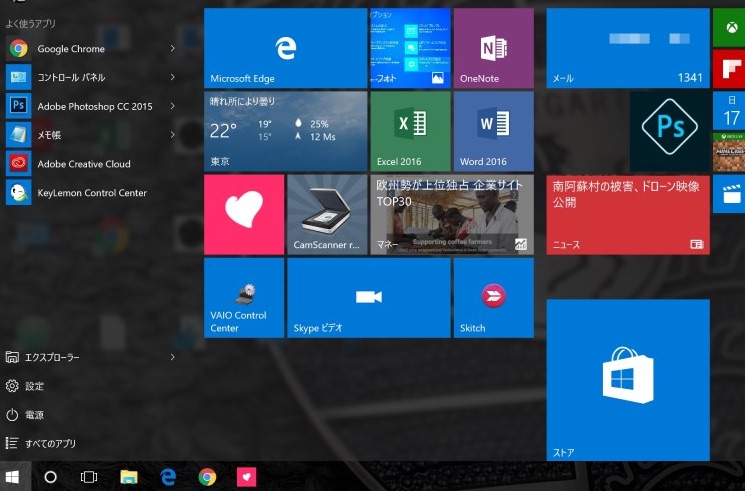Open メモ帳 (Notepad) from the list
Image resolution: width=745 pixels, height=491 pixels.
(x=90, y=135)
